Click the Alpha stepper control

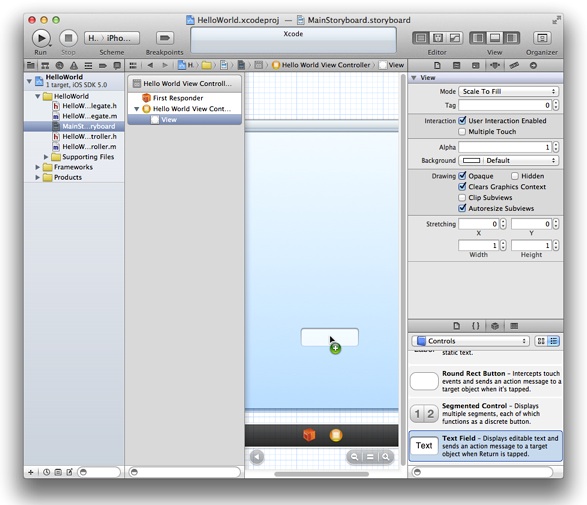556,147
